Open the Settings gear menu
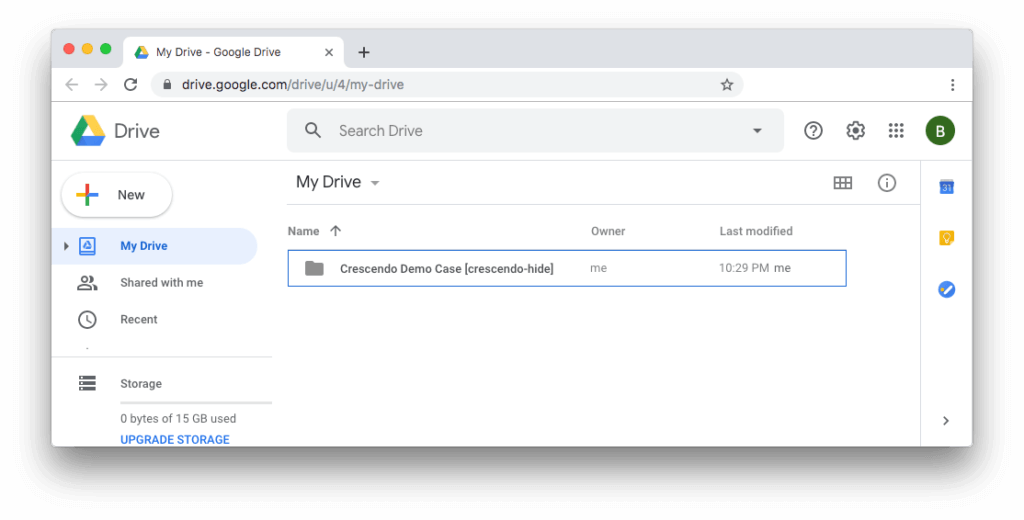 (x=856, y=131)
